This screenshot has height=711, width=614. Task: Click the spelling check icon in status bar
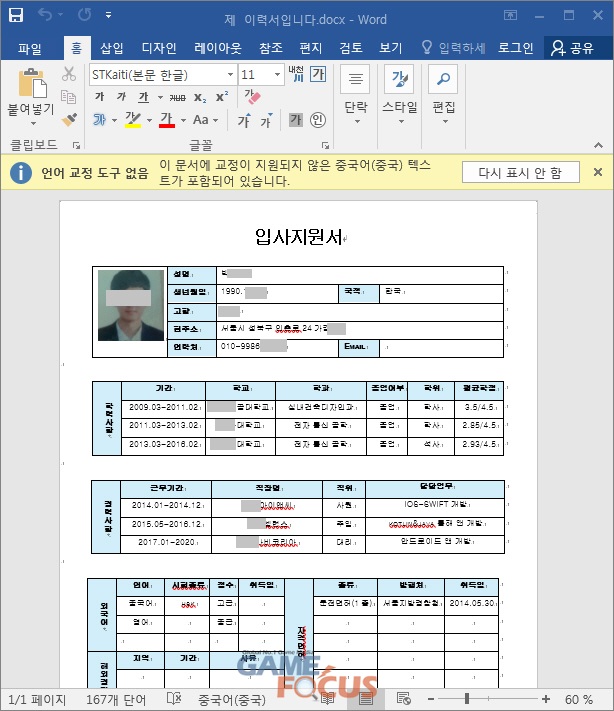(174, 699)
